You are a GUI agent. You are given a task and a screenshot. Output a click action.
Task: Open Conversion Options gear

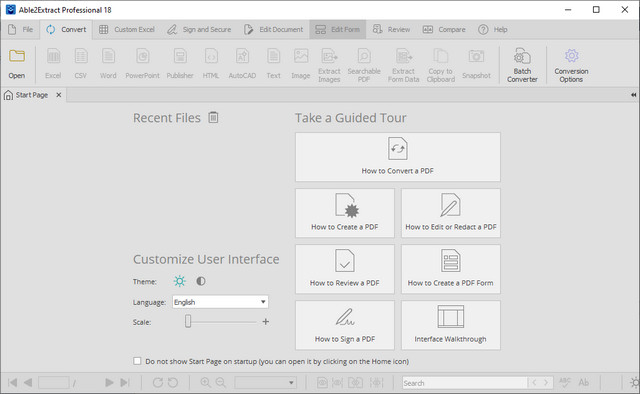(571, 65)
